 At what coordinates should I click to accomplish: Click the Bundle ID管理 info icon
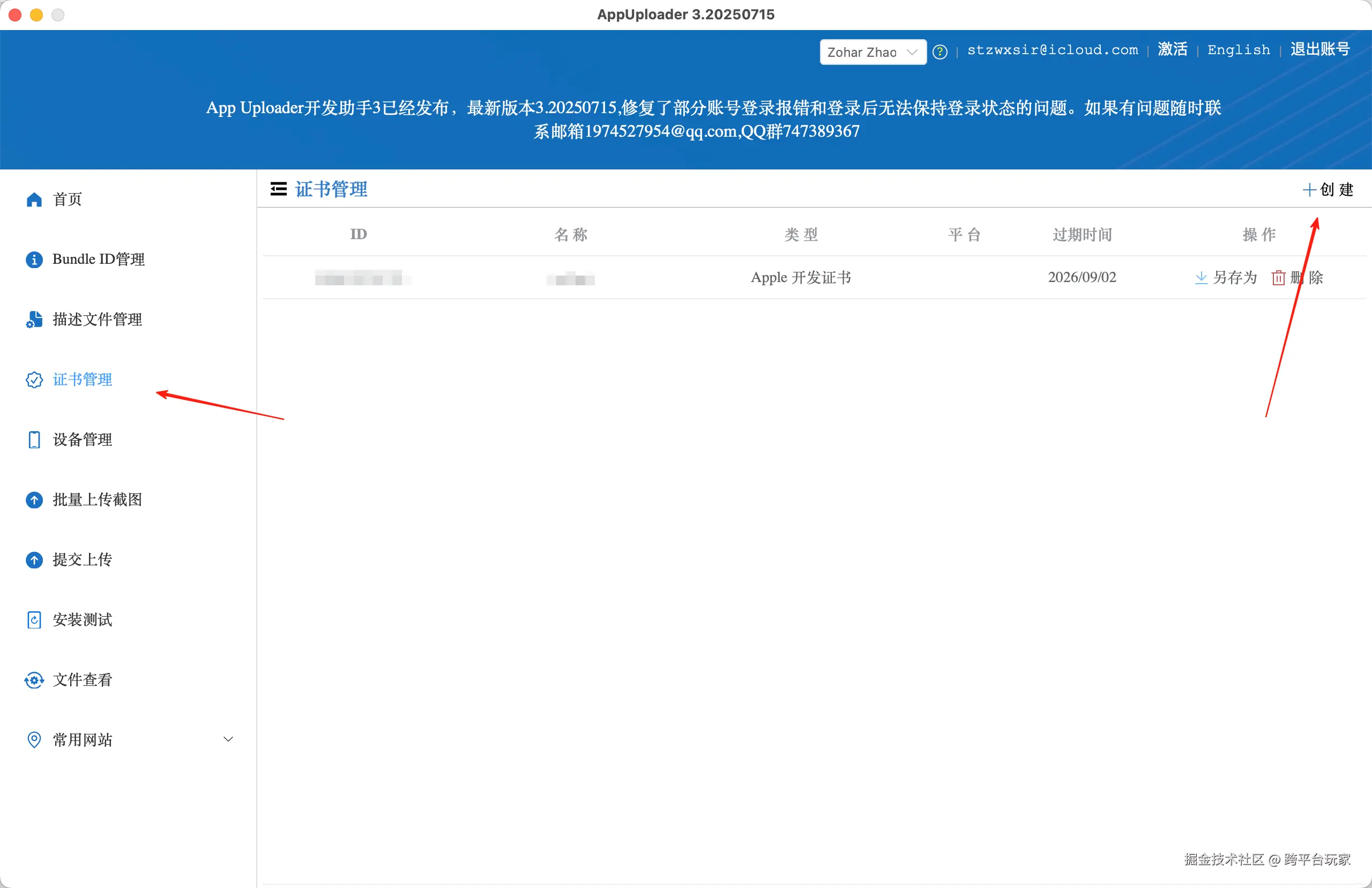coord(34,260)
